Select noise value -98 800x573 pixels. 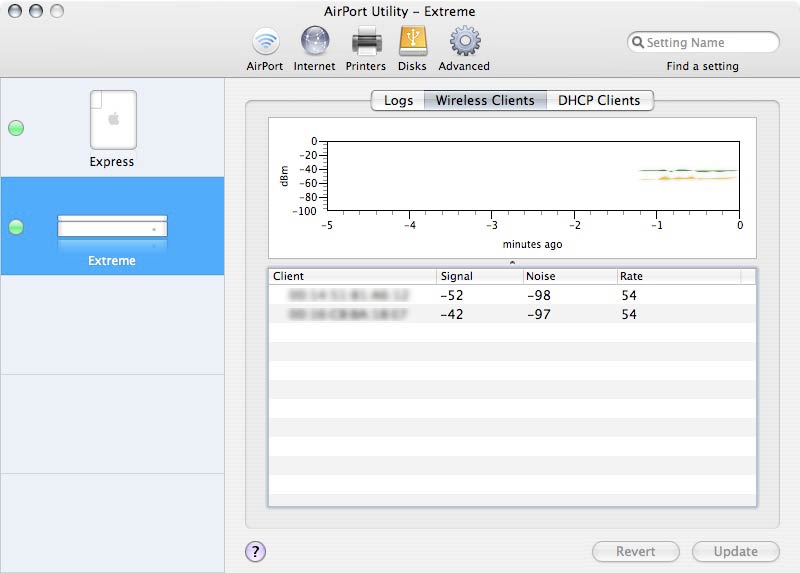click(x=539, y=295)
